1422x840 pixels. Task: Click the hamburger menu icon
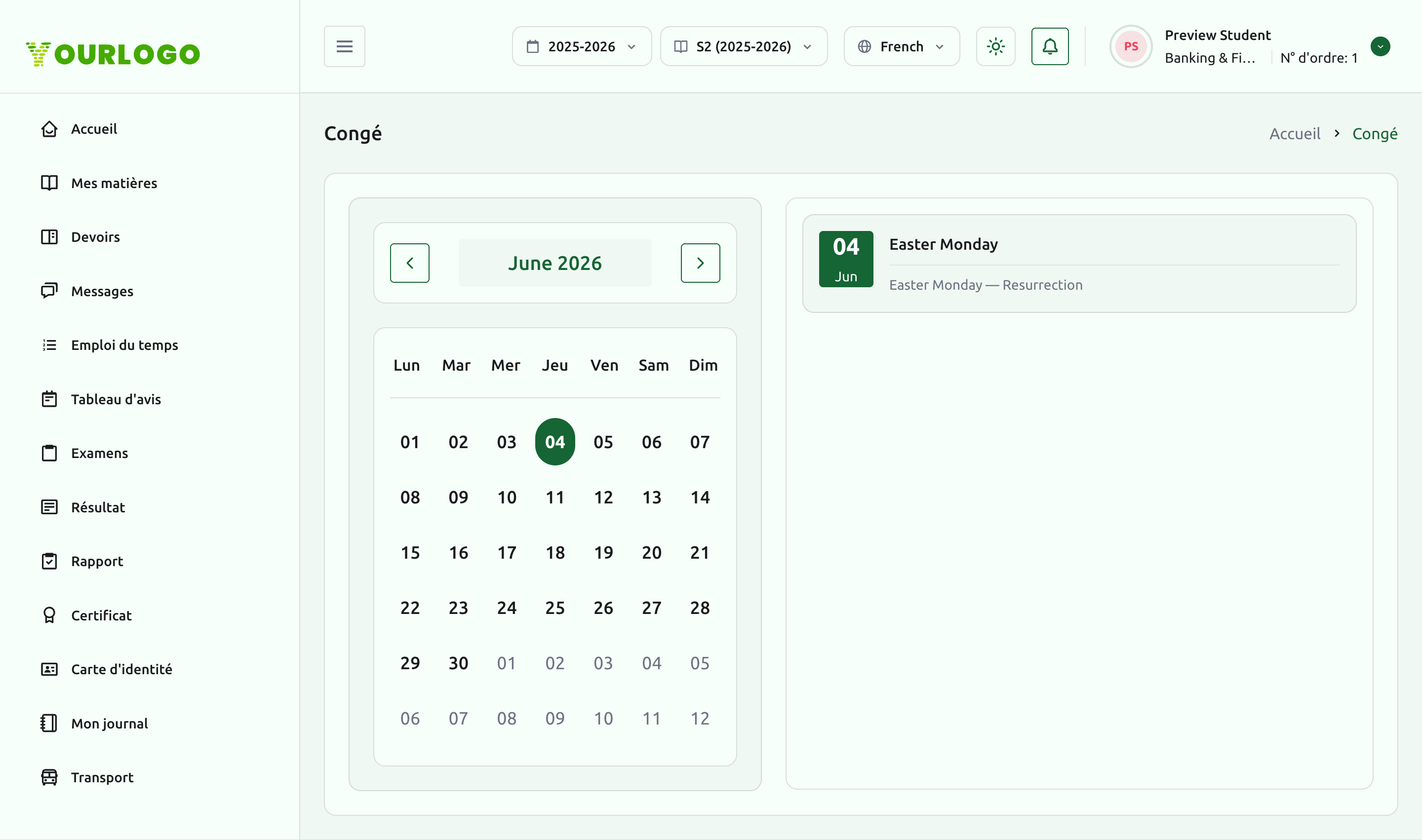click(x=344, y=46)
